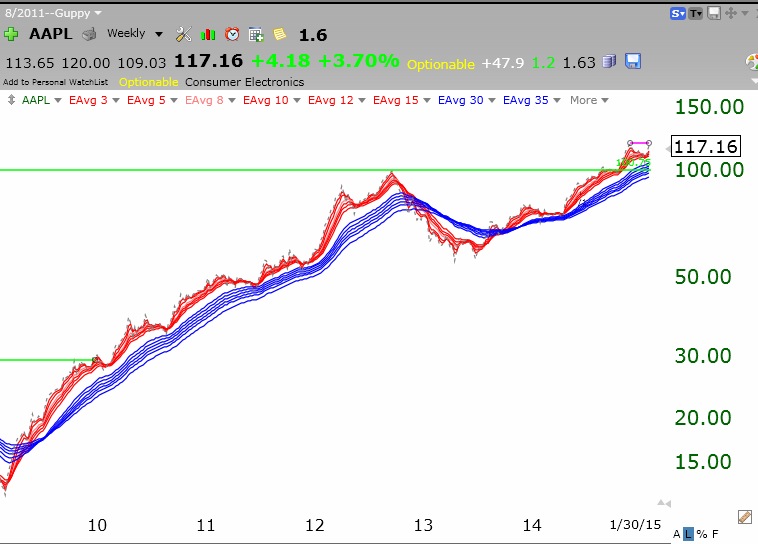Click the 109.03 low price value
Screen dimensions: 758x544
coord(142,63)
